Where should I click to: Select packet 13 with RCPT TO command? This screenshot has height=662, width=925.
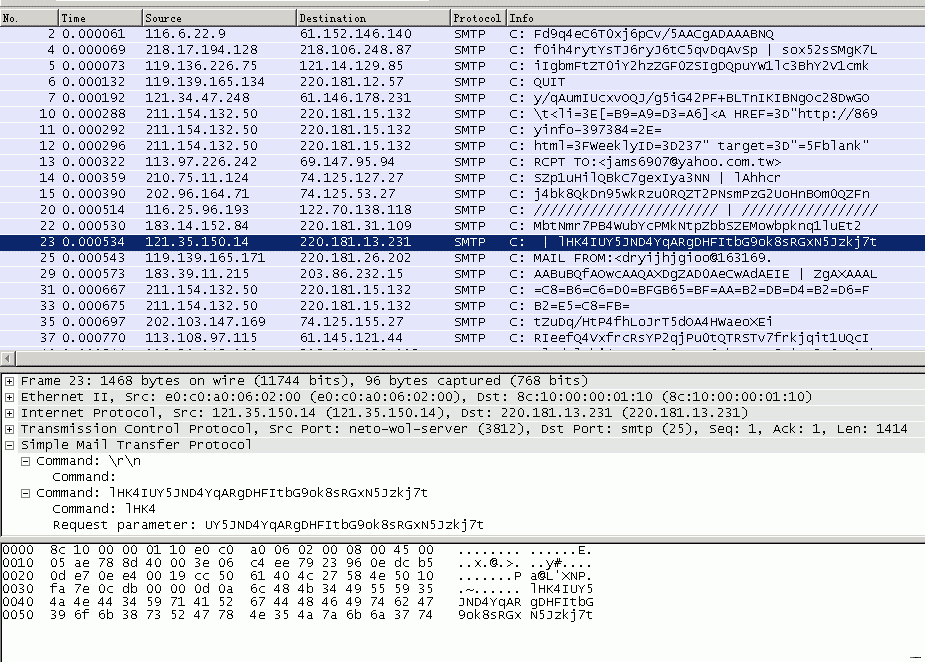point(400,161)
